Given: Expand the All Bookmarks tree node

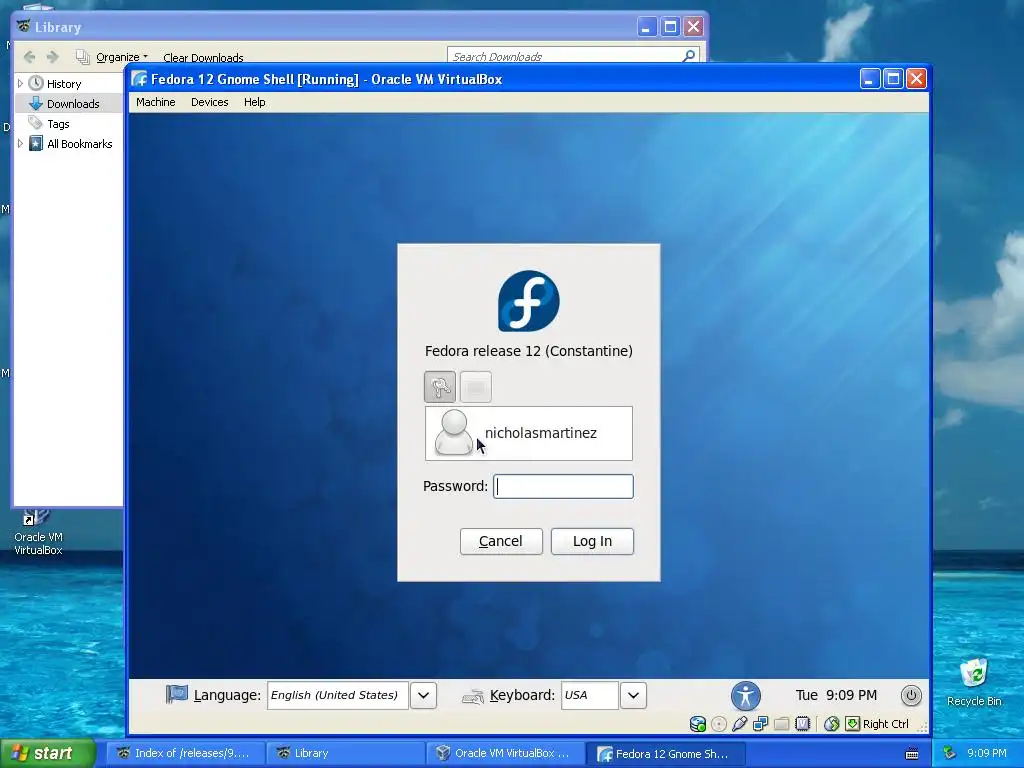Looking at the screenshot, I should pyautogui.click(x=20, y=144).
